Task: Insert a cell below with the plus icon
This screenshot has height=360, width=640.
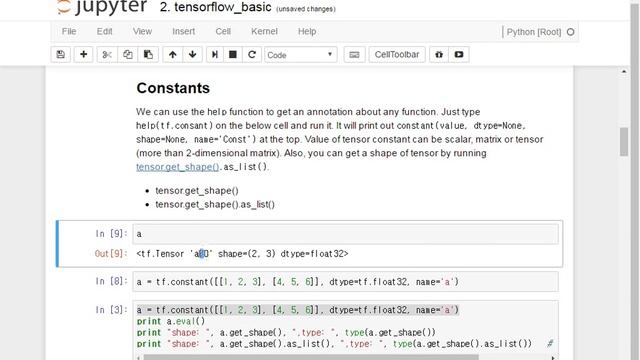Action: coord(83,54)
